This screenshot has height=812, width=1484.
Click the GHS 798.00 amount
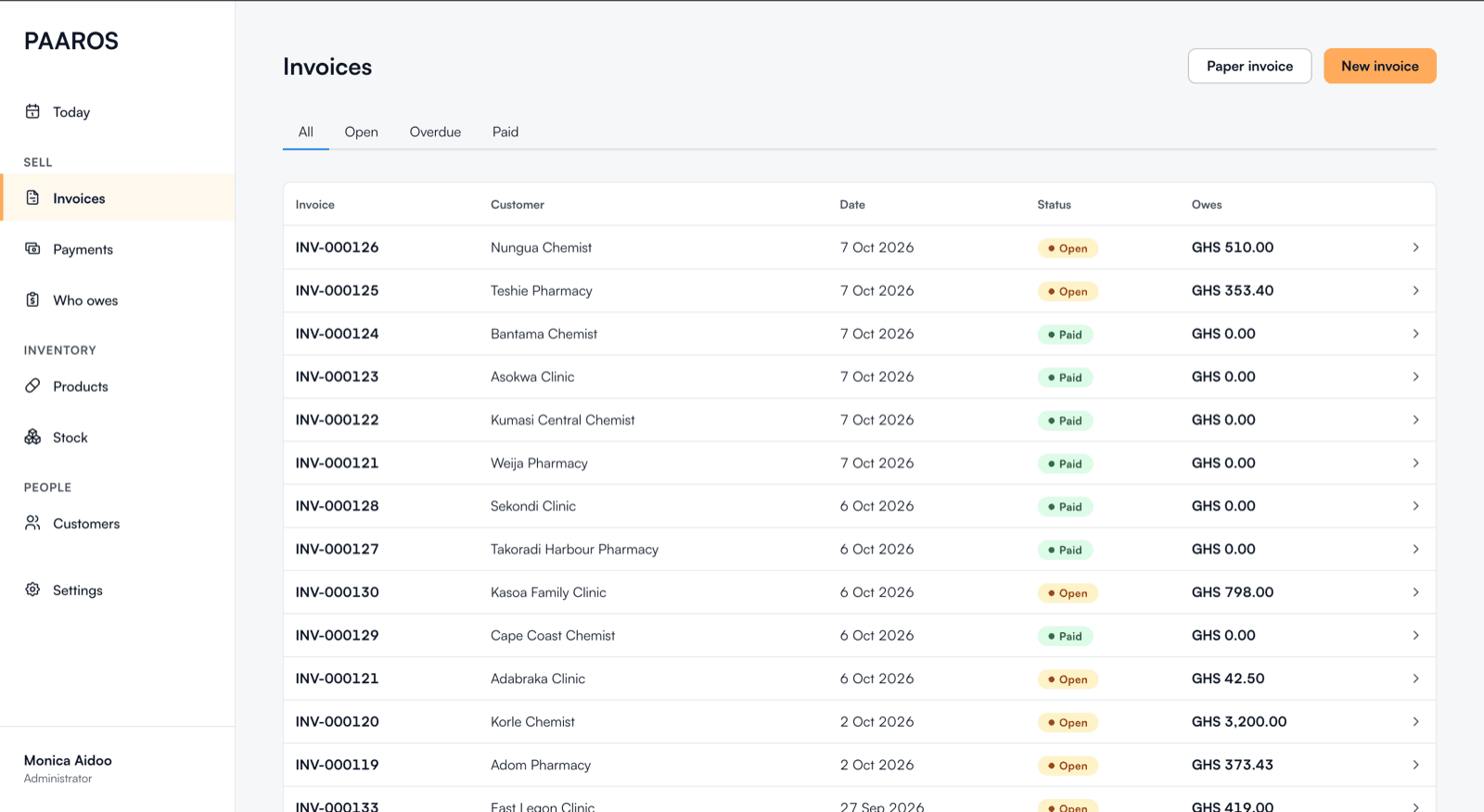click(1233, 592)
